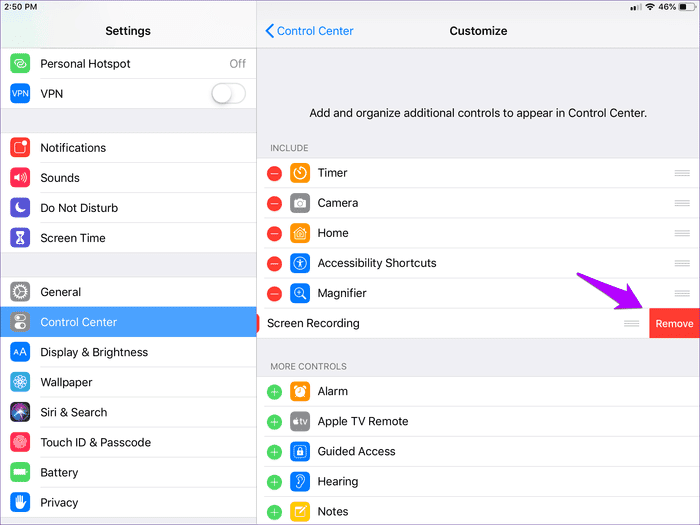Viewport: 700px width, 525px height.
Task: Tap the Camera control icon
Action: [x=300, y=203]
